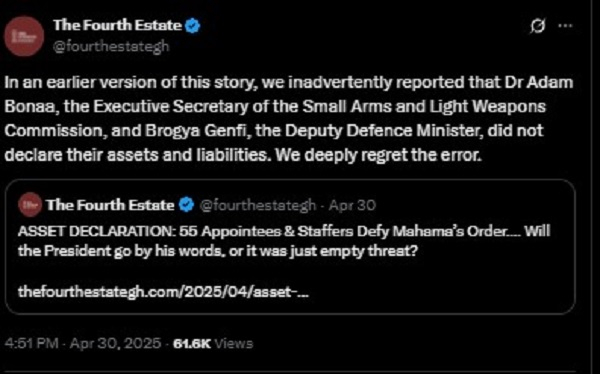Open quoted tweet's The Fourth Estate name
Image resolution: width=600 pixels, height=374 pixels.
[x=110, y=205]
